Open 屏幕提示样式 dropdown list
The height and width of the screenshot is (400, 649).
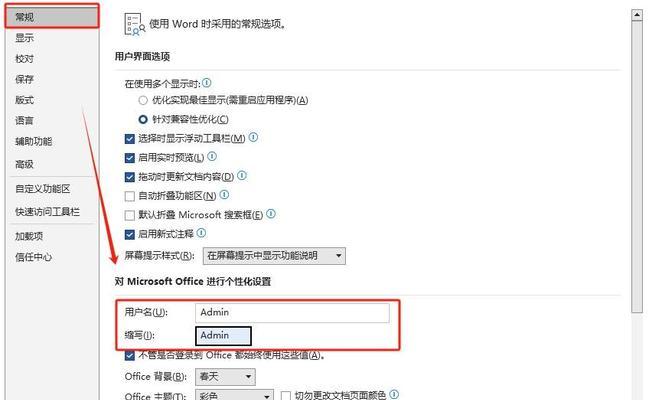[274, 256]
